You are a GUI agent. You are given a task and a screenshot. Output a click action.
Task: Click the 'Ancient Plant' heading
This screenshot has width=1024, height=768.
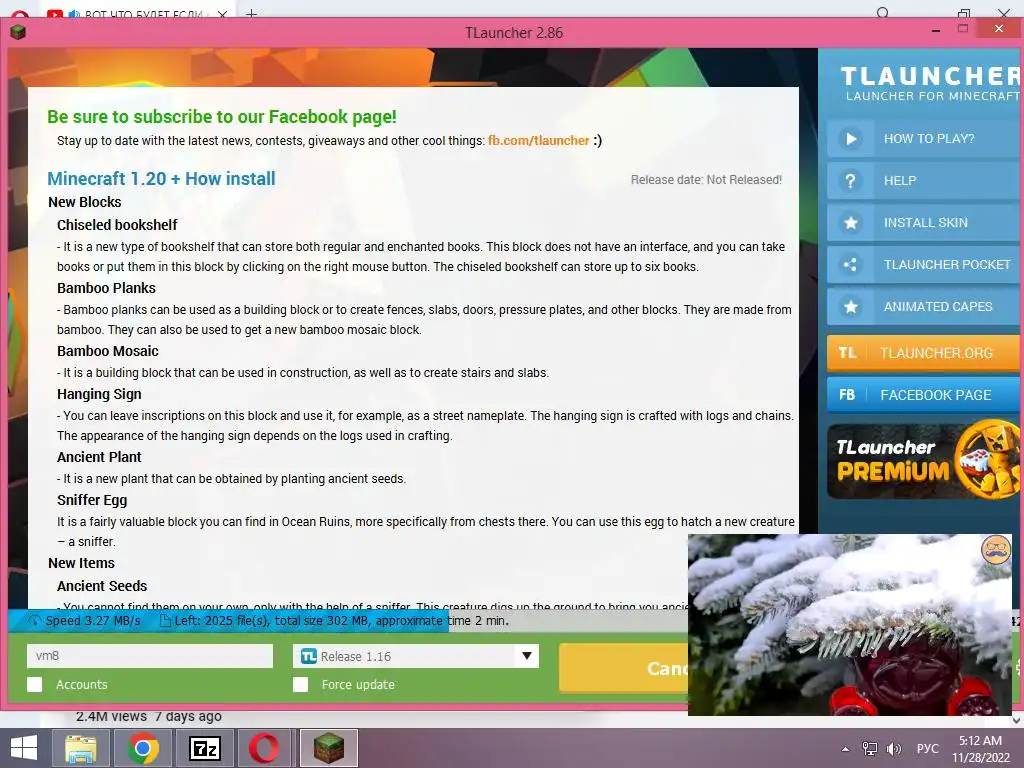click(x=99, y=457)
